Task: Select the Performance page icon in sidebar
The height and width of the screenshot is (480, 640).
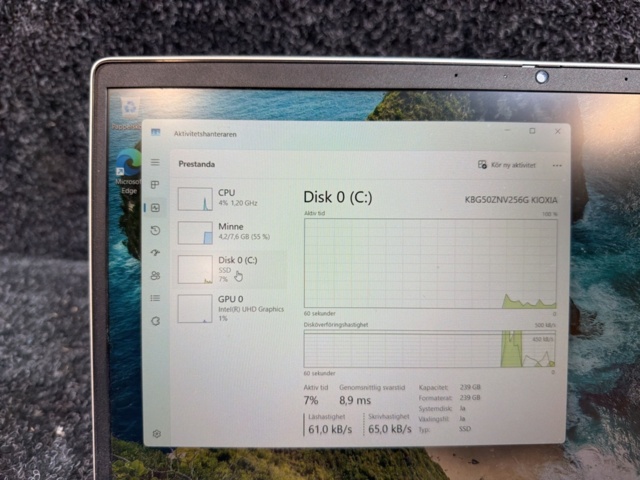Action: 155,208
